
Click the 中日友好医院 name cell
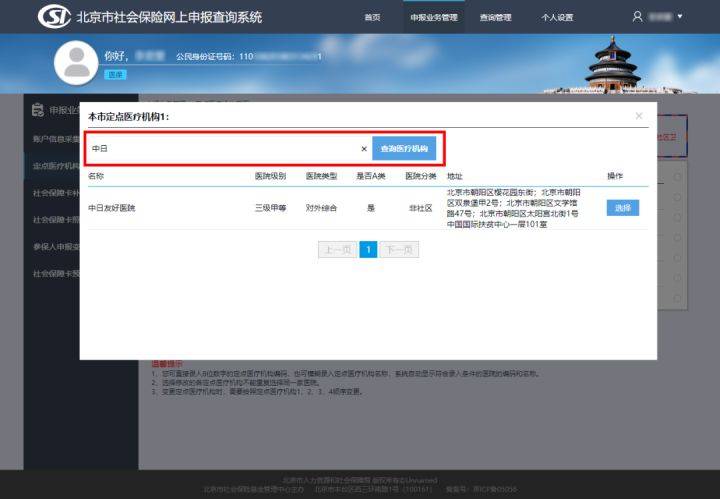(x=112, y=208)
